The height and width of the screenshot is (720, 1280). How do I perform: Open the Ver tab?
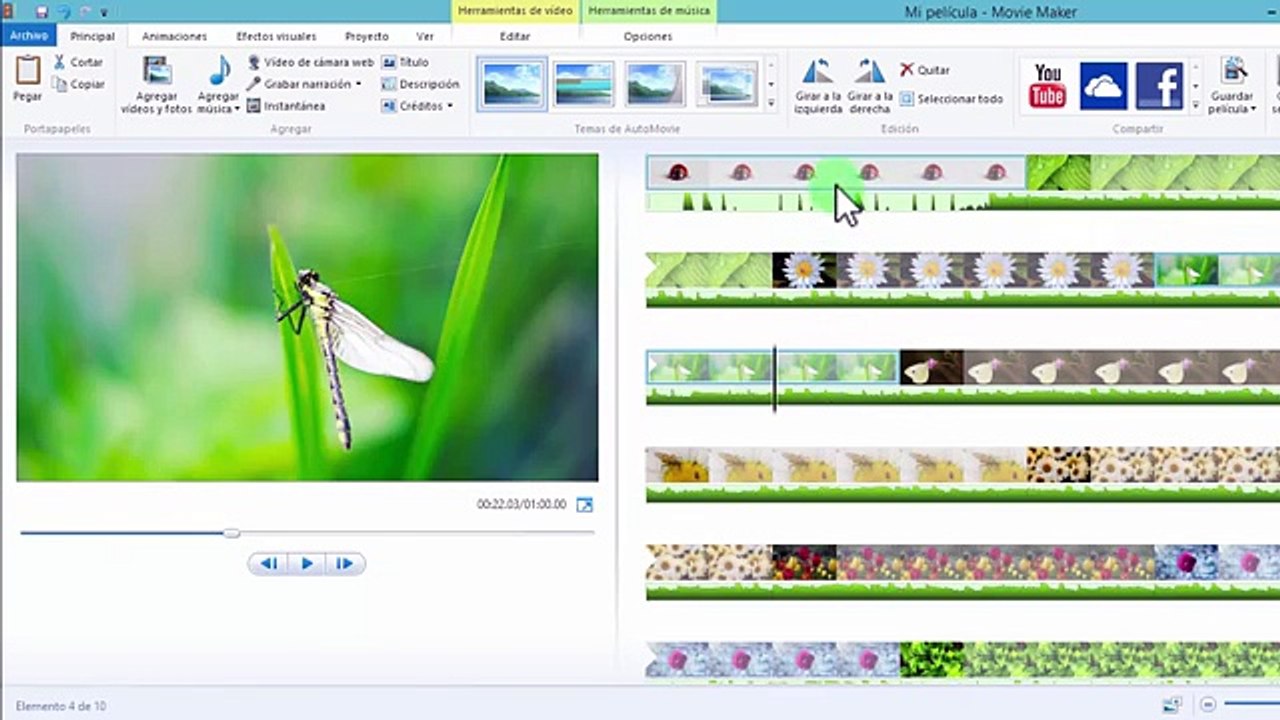pos(425,36)
